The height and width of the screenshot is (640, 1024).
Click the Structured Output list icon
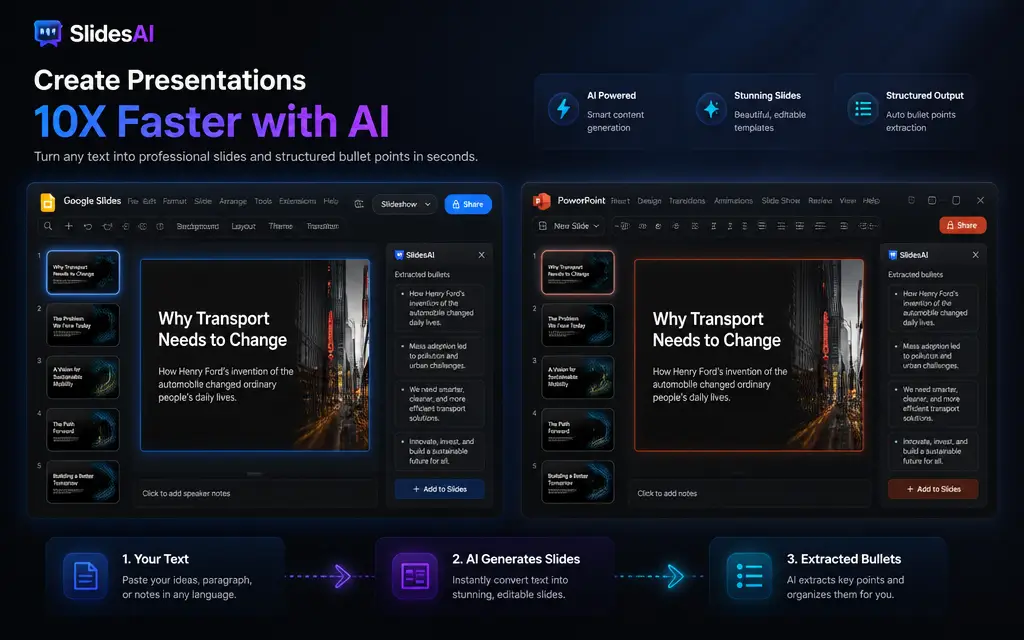(x=863, y=108)
